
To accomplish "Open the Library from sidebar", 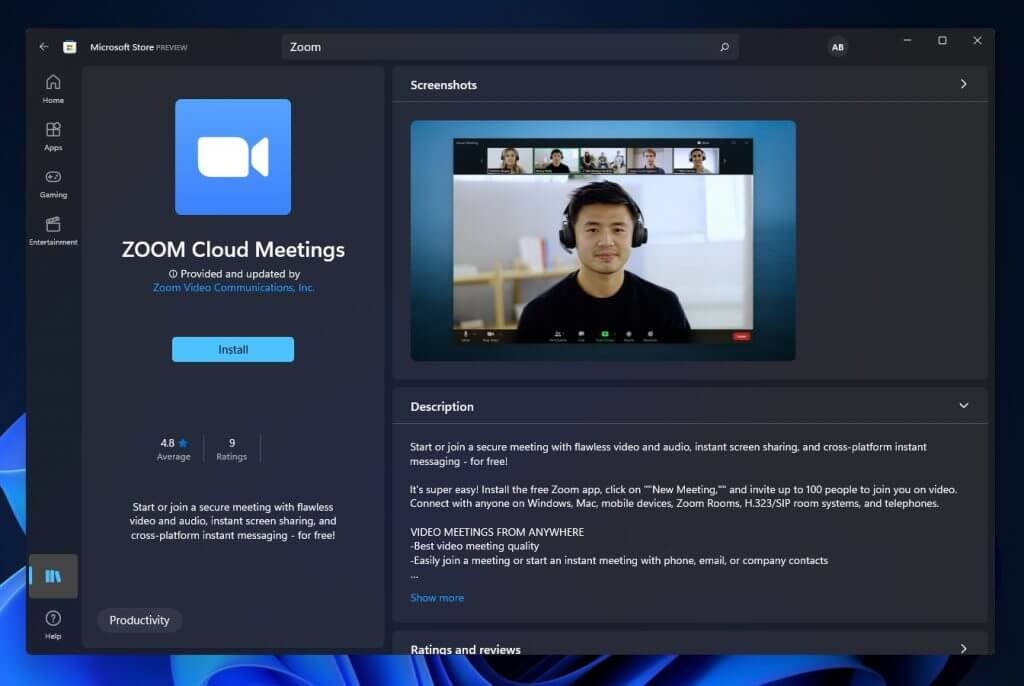I will (x=53, y=576).
